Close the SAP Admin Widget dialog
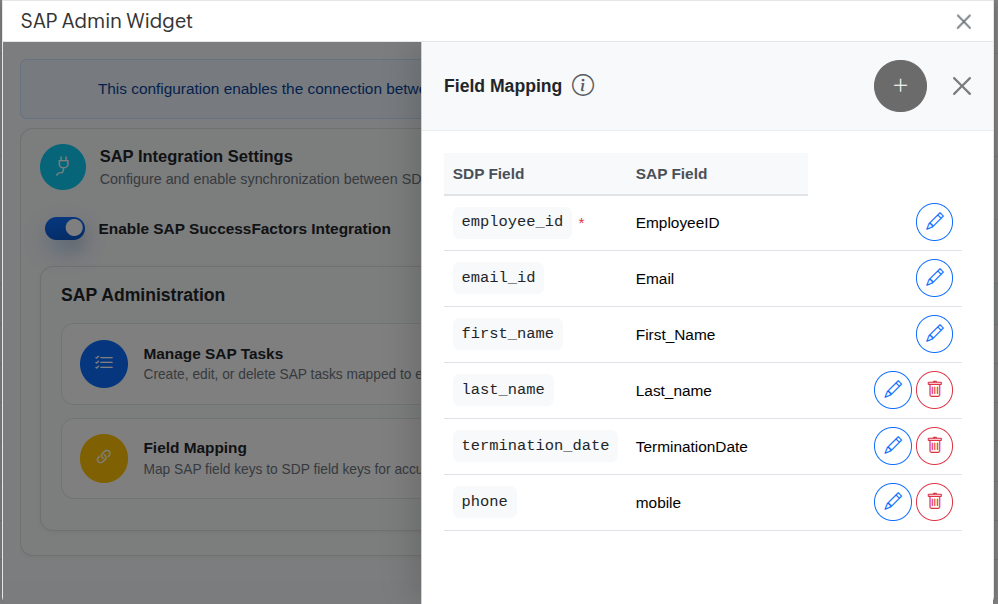 (x=963, y=22)
